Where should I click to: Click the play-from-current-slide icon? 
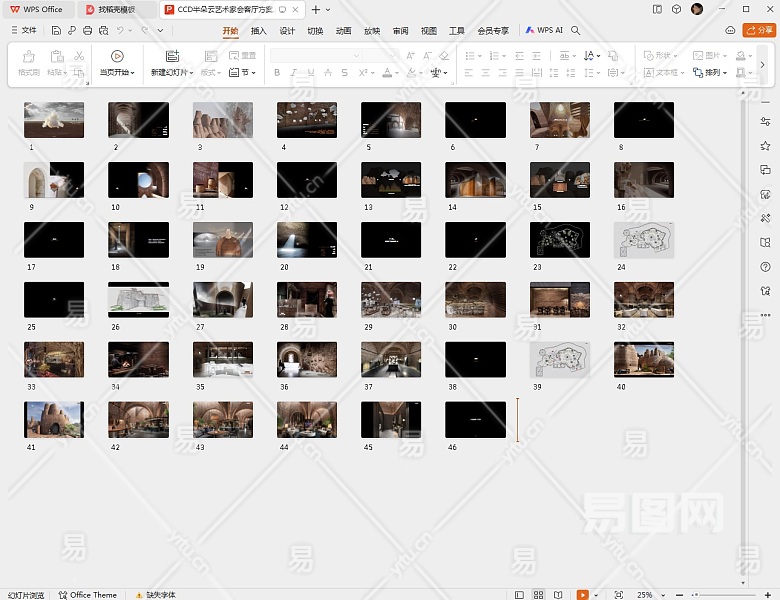117,56
